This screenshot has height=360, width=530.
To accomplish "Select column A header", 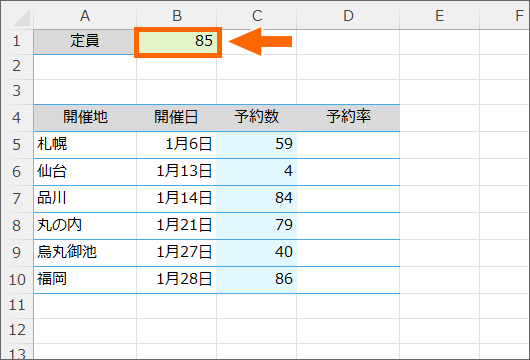I will (x=85, y=16).
